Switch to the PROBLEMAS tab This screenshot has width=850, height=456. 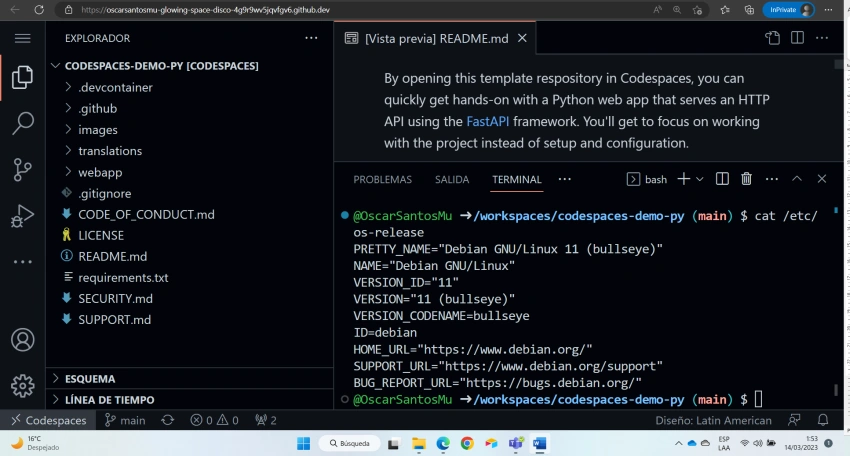pyautogui.click(x=383, y=179)
